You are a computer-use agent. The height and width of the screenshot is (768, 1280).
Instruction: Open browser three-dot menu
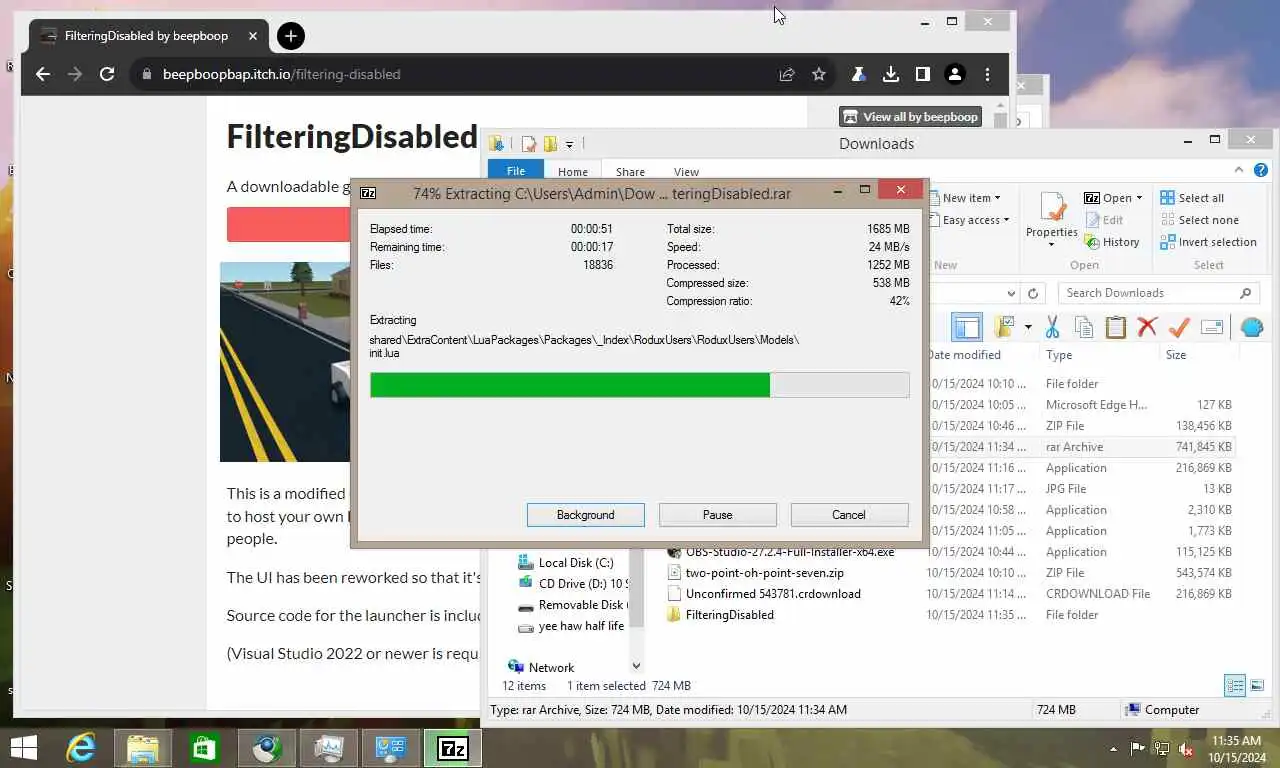point(987,74)
